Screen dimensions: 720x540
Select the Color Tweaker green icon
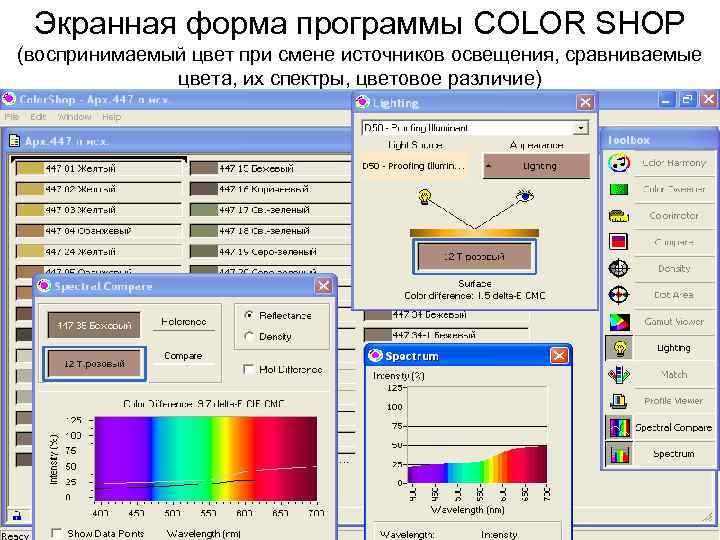[619, 189]
